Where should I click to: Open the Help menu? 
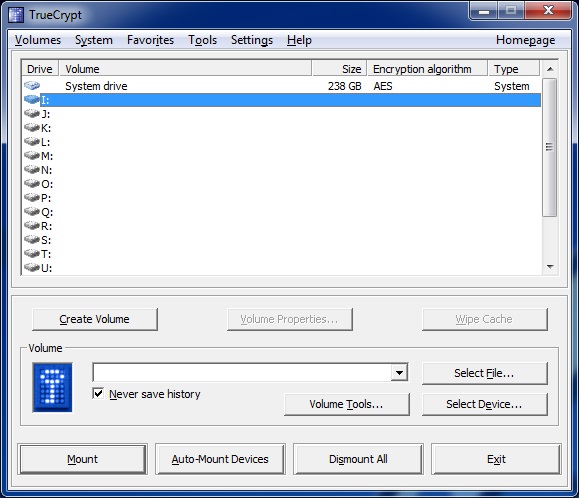[x=299, y=40]
